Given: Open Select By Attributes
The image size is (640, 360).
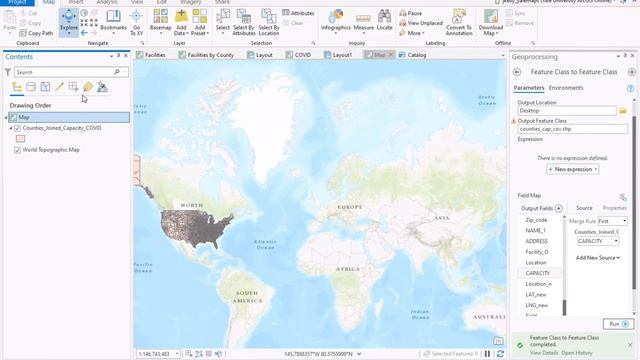Looking at the screenshot, I should [x=244, y=22].
